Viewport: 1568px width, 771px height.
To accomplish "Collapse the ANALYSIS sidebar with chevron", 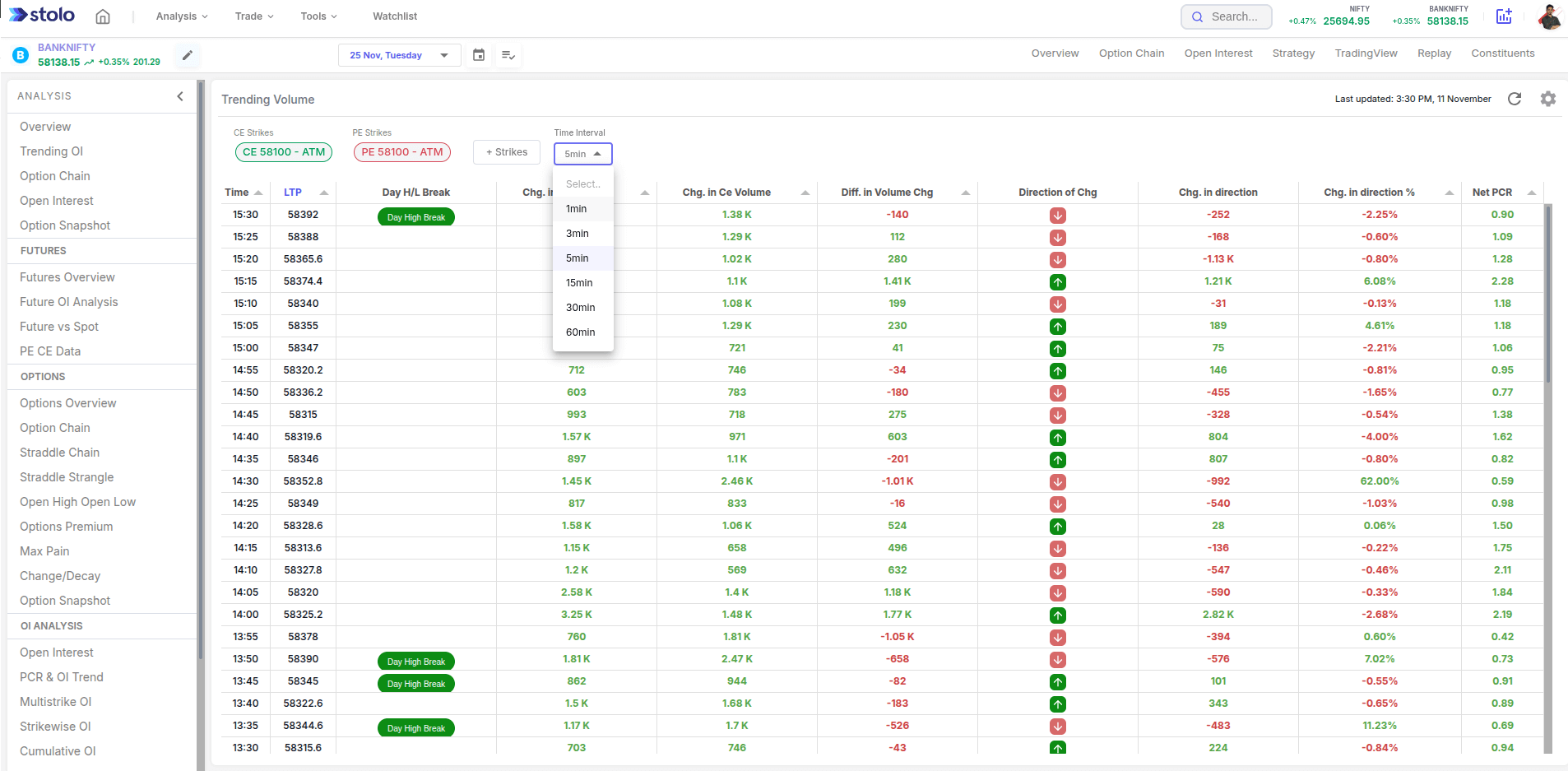I will click(180, 96).
